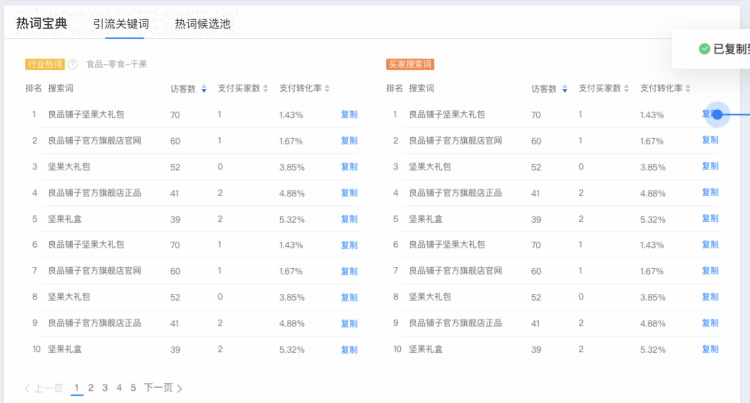Open the 热词候选池 tab
This screenshot has width=750, height=403.
(x=202, y=23)
